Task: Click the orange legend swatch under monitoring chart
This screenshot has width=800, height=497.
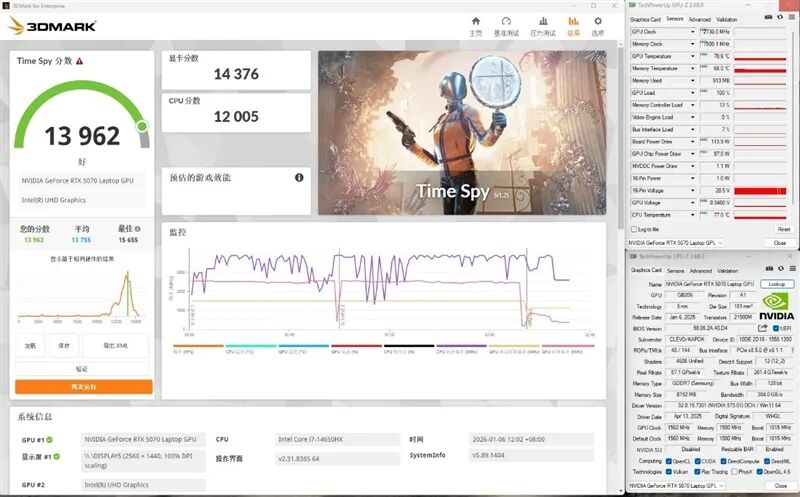Action: 198,346
